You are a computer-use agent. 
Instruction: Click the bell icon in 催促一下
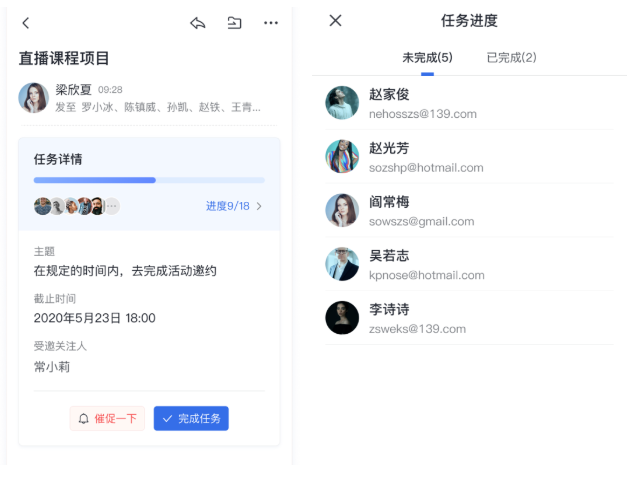84,419
